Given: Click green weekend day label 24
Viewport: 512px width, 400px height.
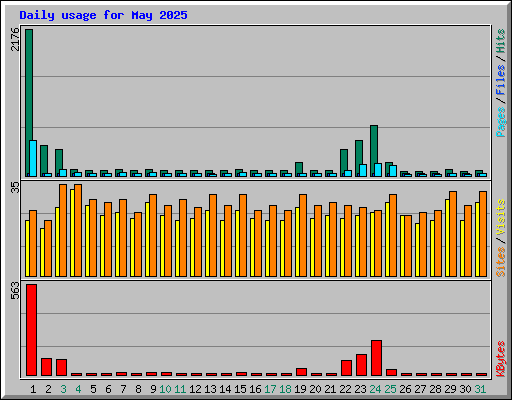Looking at the screenshot, I should tap(375, 389).
